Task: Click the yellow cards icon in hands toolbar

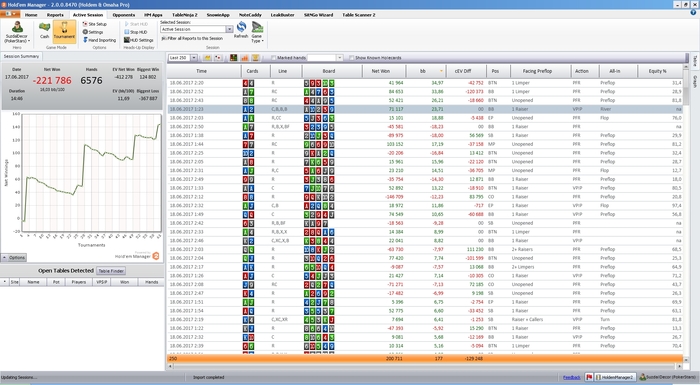Action: [207, 58]
